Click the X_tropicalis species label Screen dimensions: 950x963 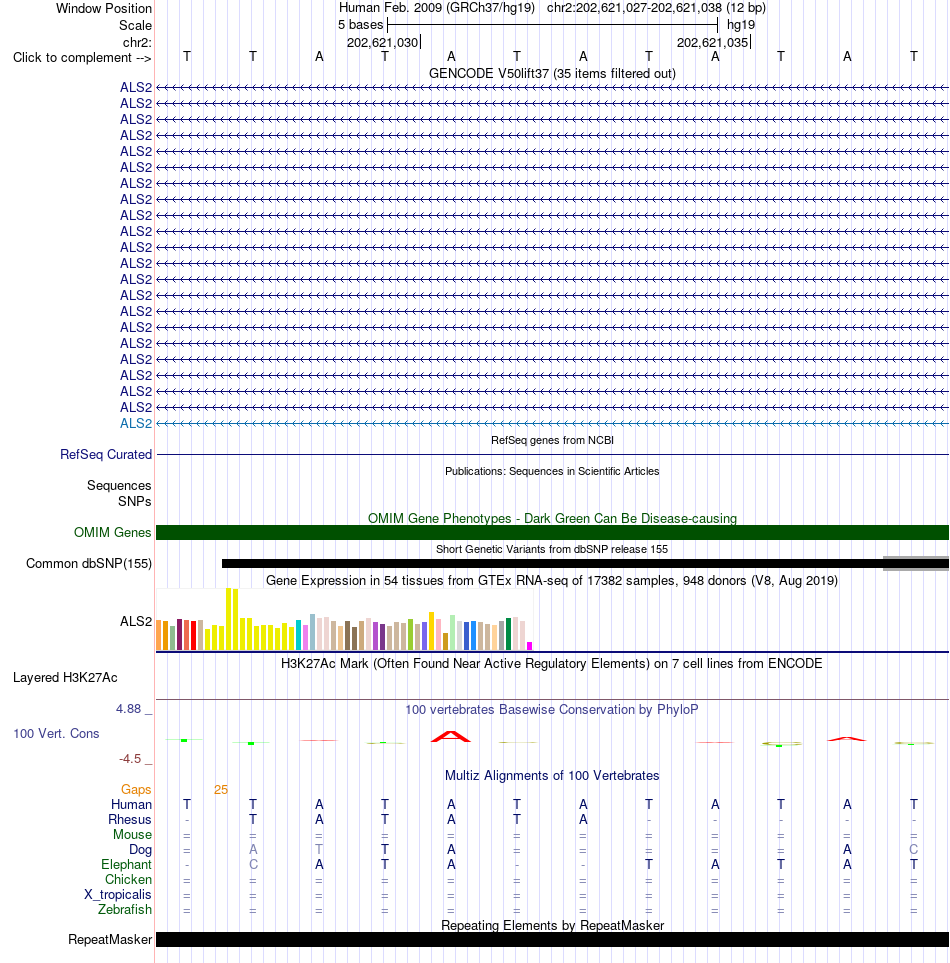tap(117, 895)
